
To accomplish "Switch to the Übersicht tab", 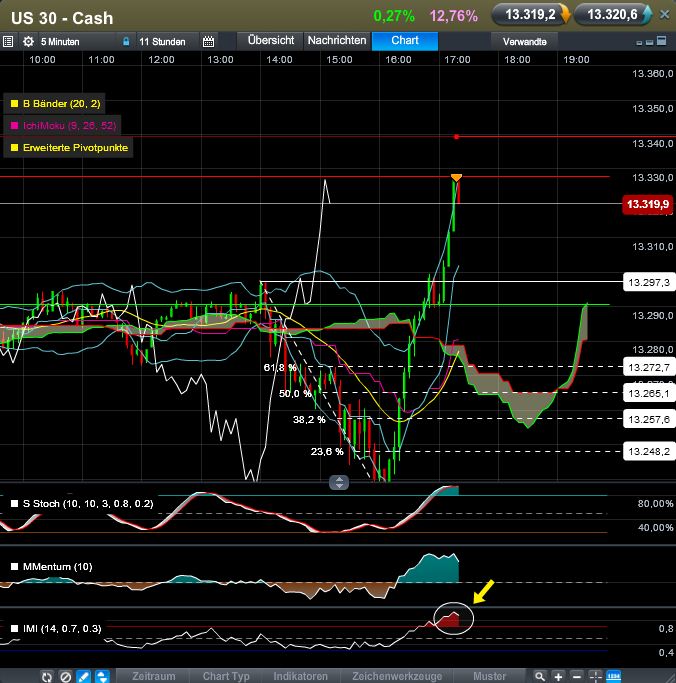I will click(269, 41).
